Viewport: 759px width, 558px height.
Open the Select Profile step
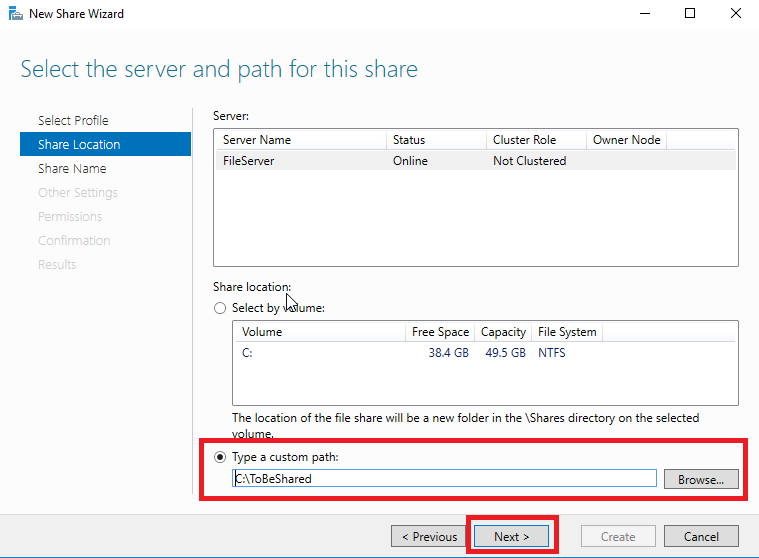click(73, 121)
